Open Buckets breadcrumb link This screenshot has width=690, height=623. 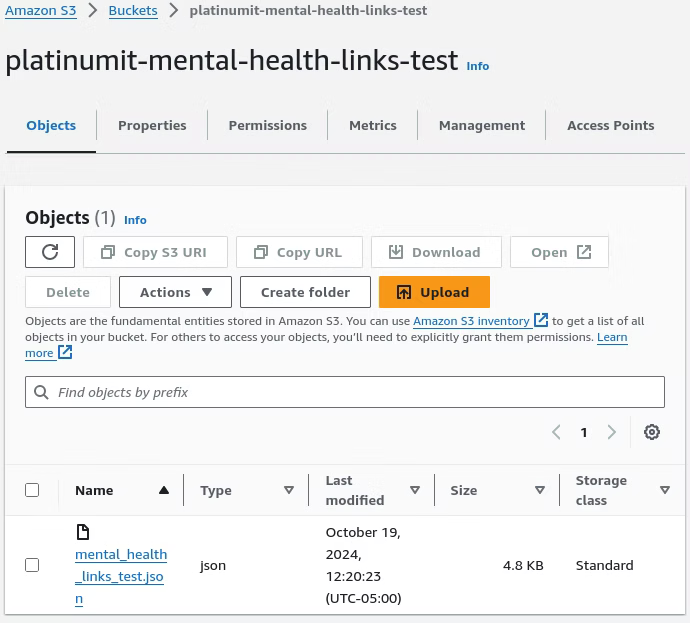point(133,11)
